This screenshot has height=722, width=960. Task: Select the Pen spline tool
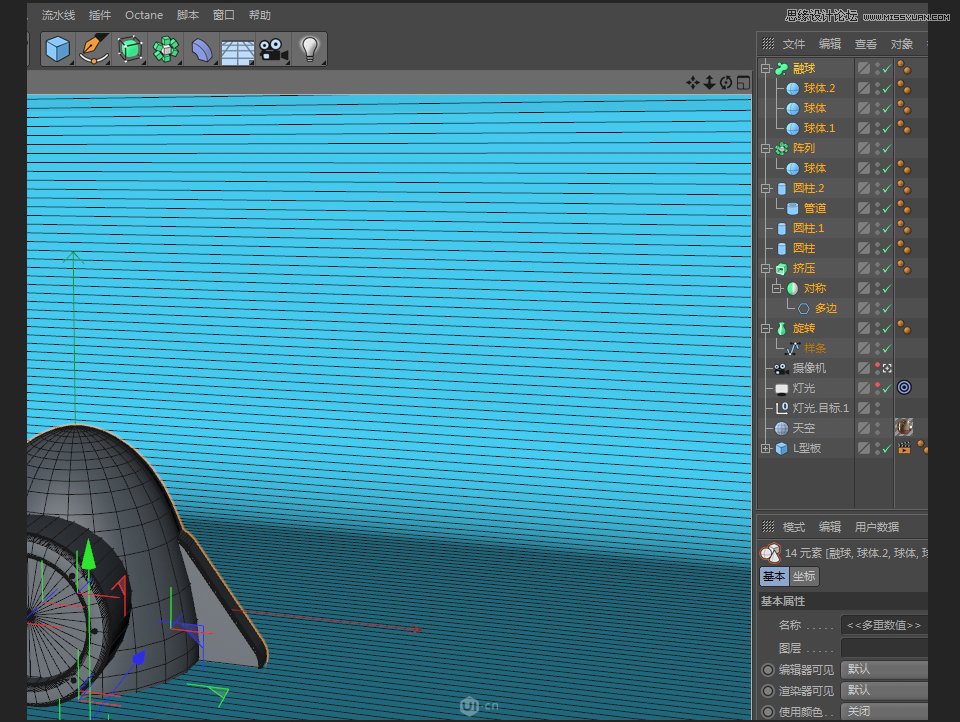click(x=94, y=48)
